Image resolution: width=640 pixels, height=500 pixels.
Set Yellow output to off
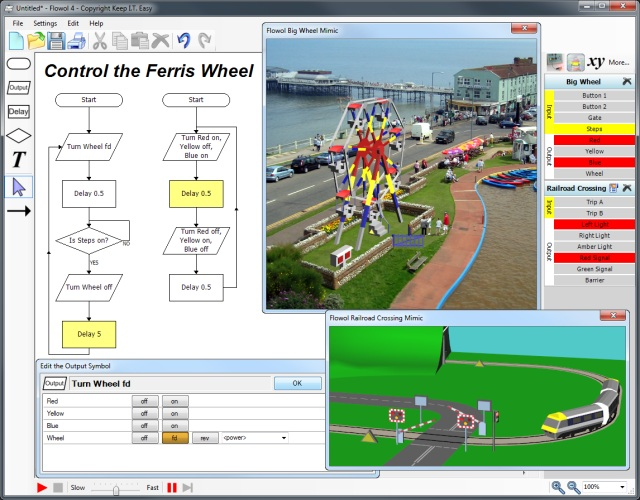click(x=145, y=413)
